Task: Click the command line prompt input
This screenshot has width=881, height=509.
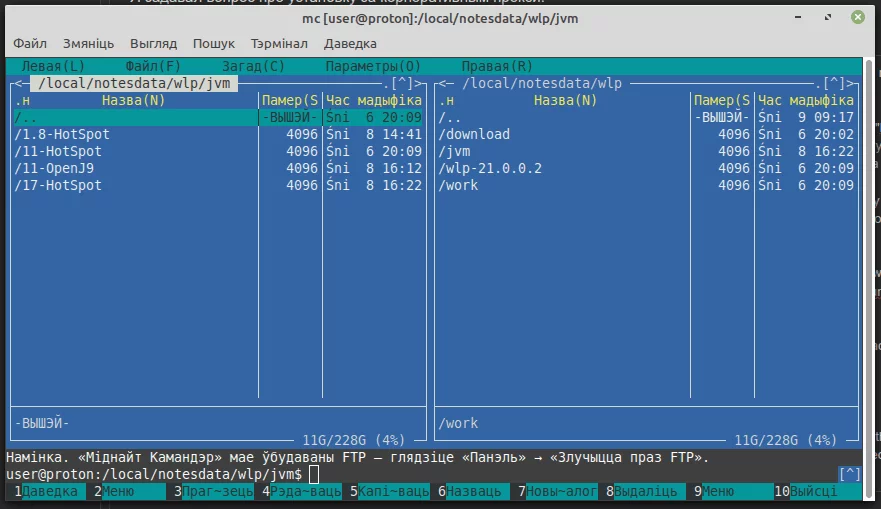Action: pyautogui.click(x=500, y=473)
